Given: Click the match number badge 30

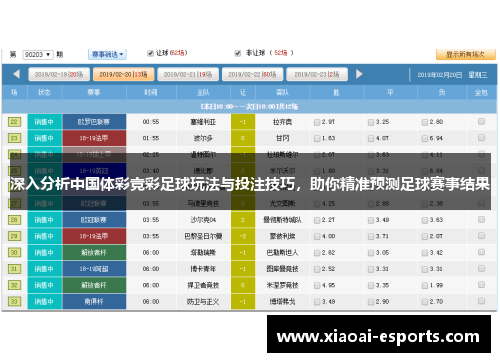Looking at the screenshot, I should point(14,252).
